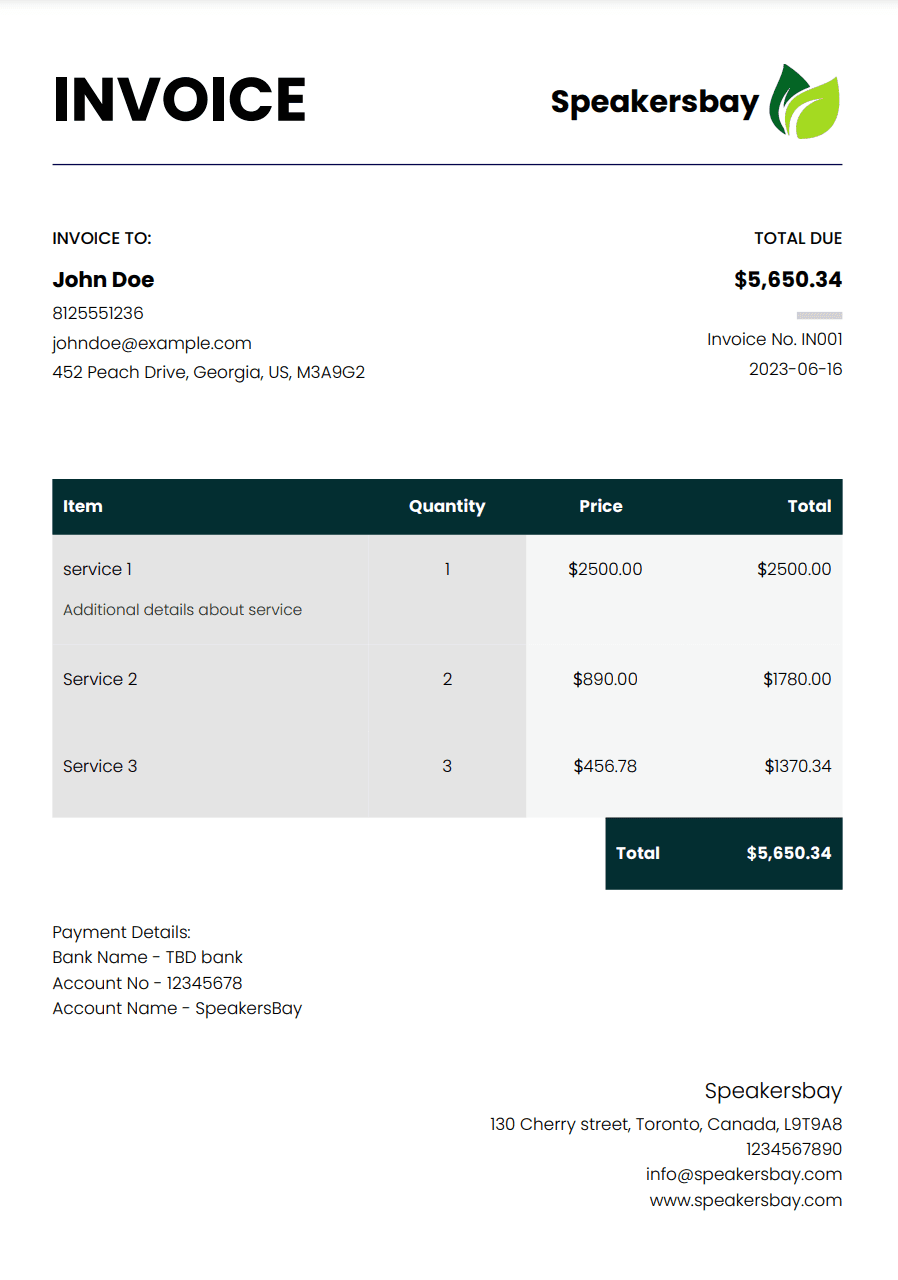Click the 2023-06-16 invoice date
898x1280 pixels.
click(x=795, y=369)
